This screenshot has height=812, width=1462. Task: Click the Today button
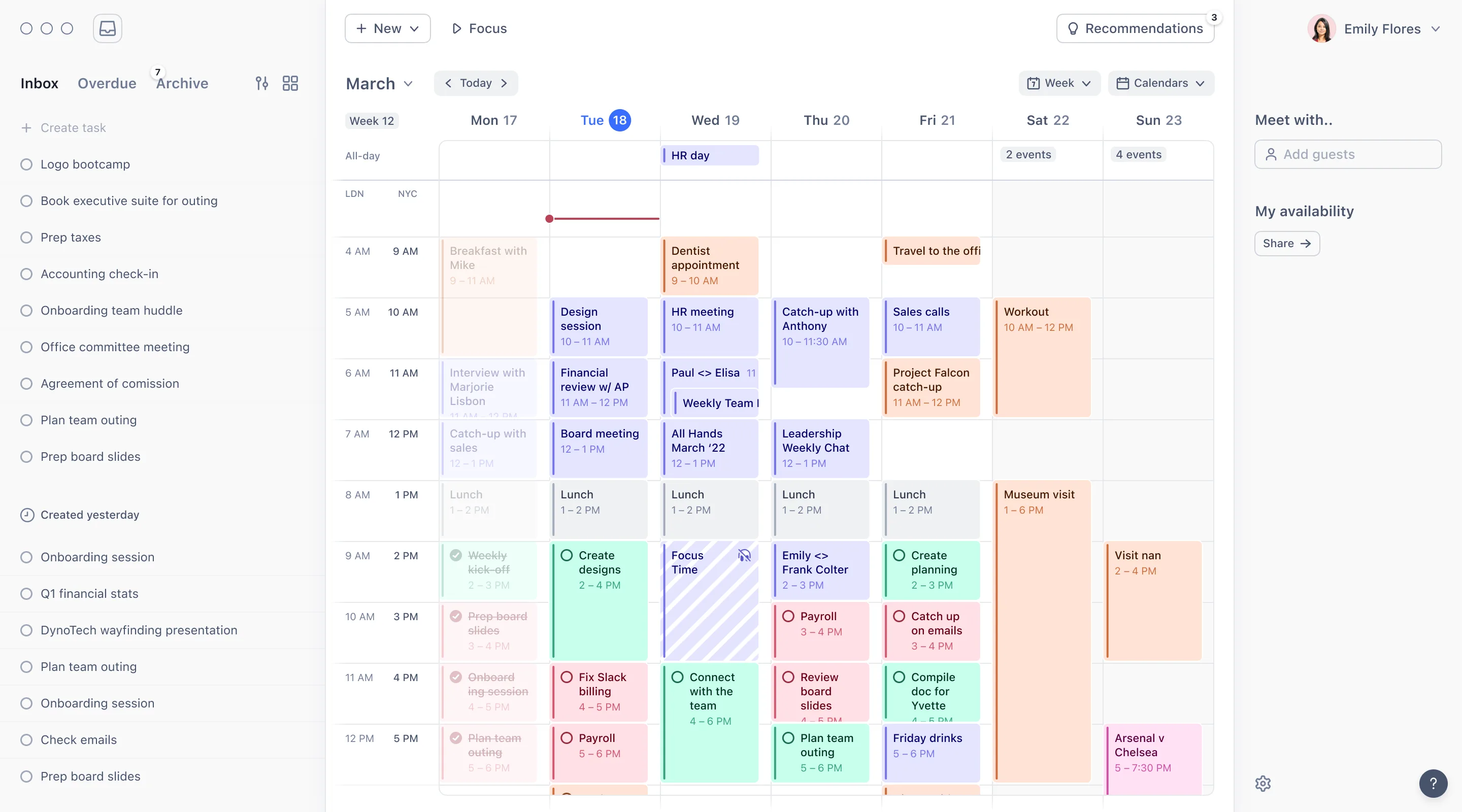[x=476, y=83]
